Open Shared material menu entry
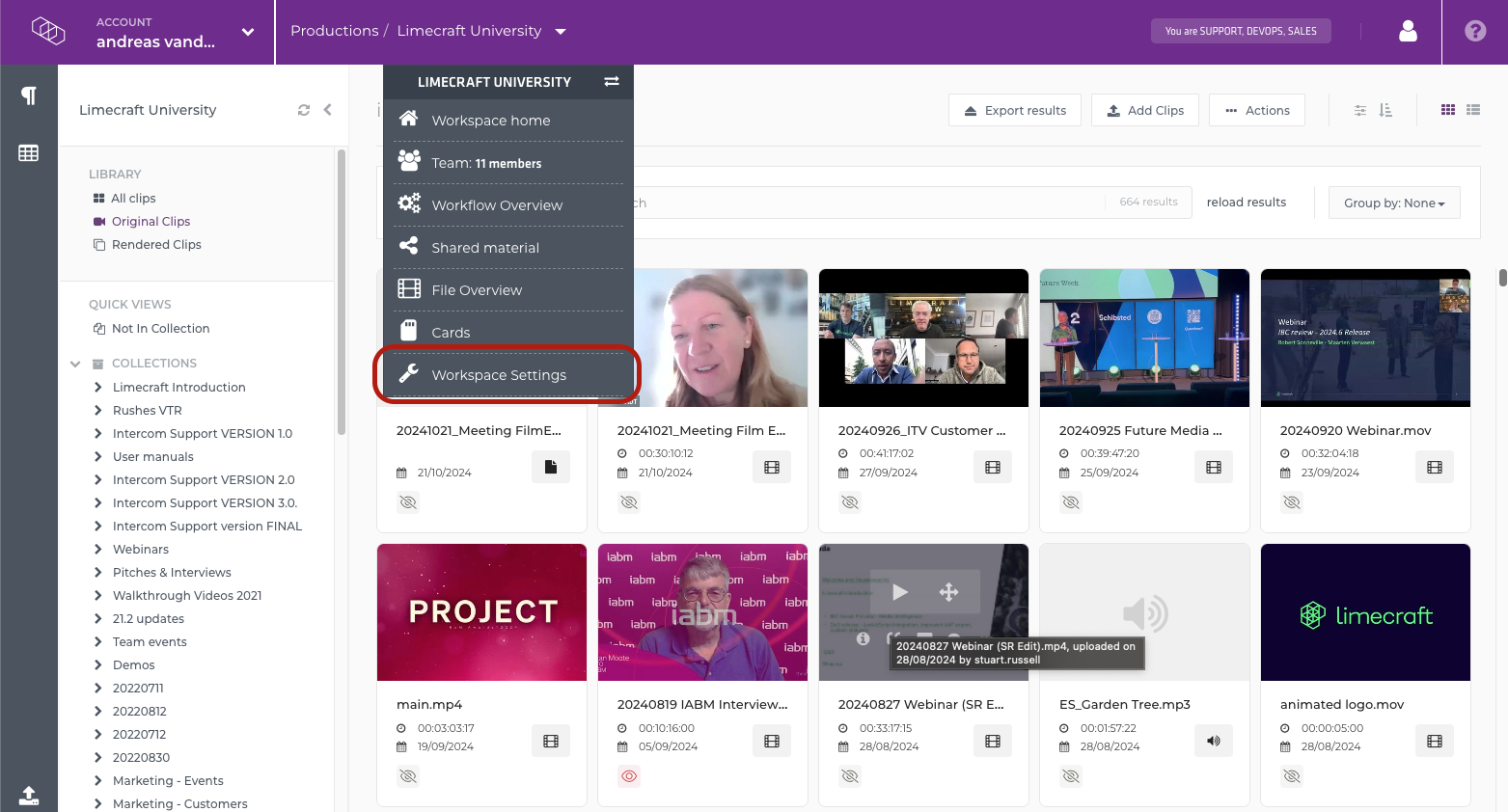The width and height of the screenshot is (1508, 812). pos(508,247)
